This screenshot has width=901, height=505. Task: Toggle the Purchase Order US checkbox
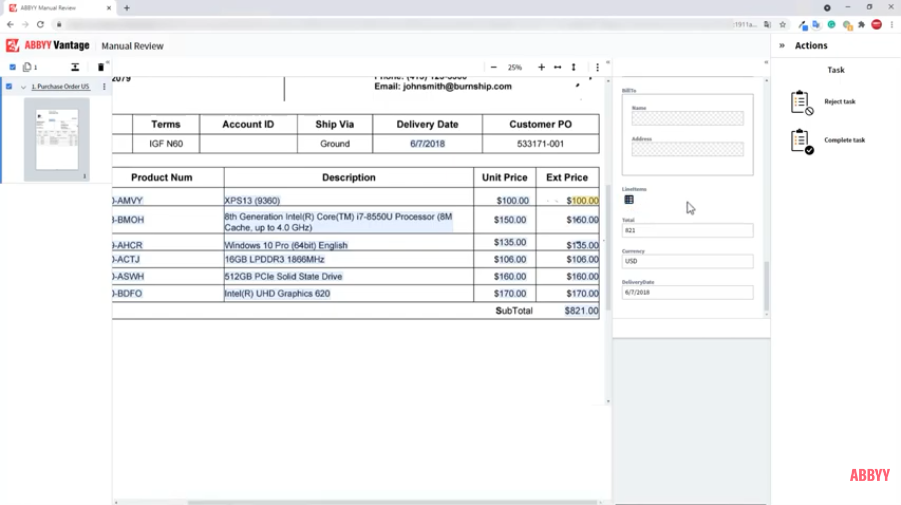9,87
